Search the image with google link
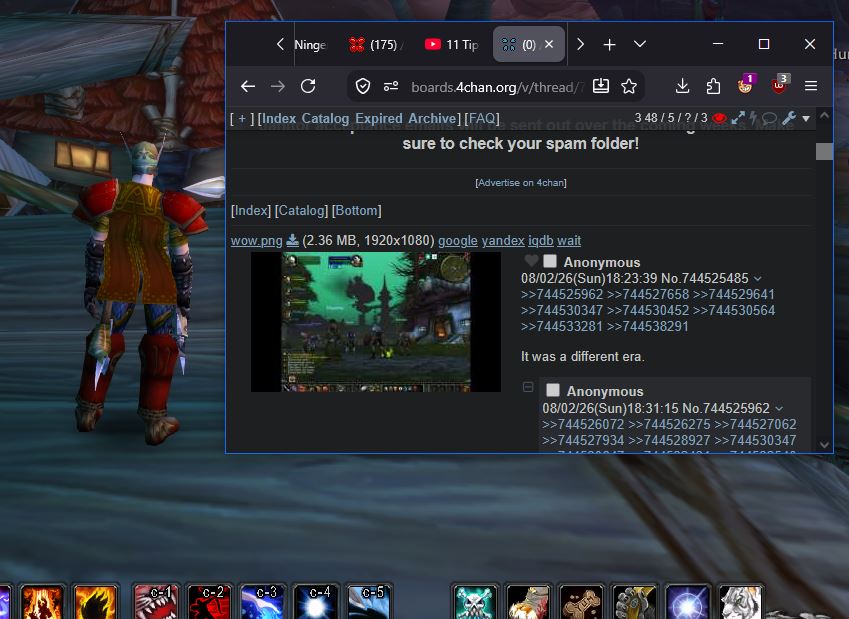The height and width of the screenshot is (619, 849). [x=458, y=240]
